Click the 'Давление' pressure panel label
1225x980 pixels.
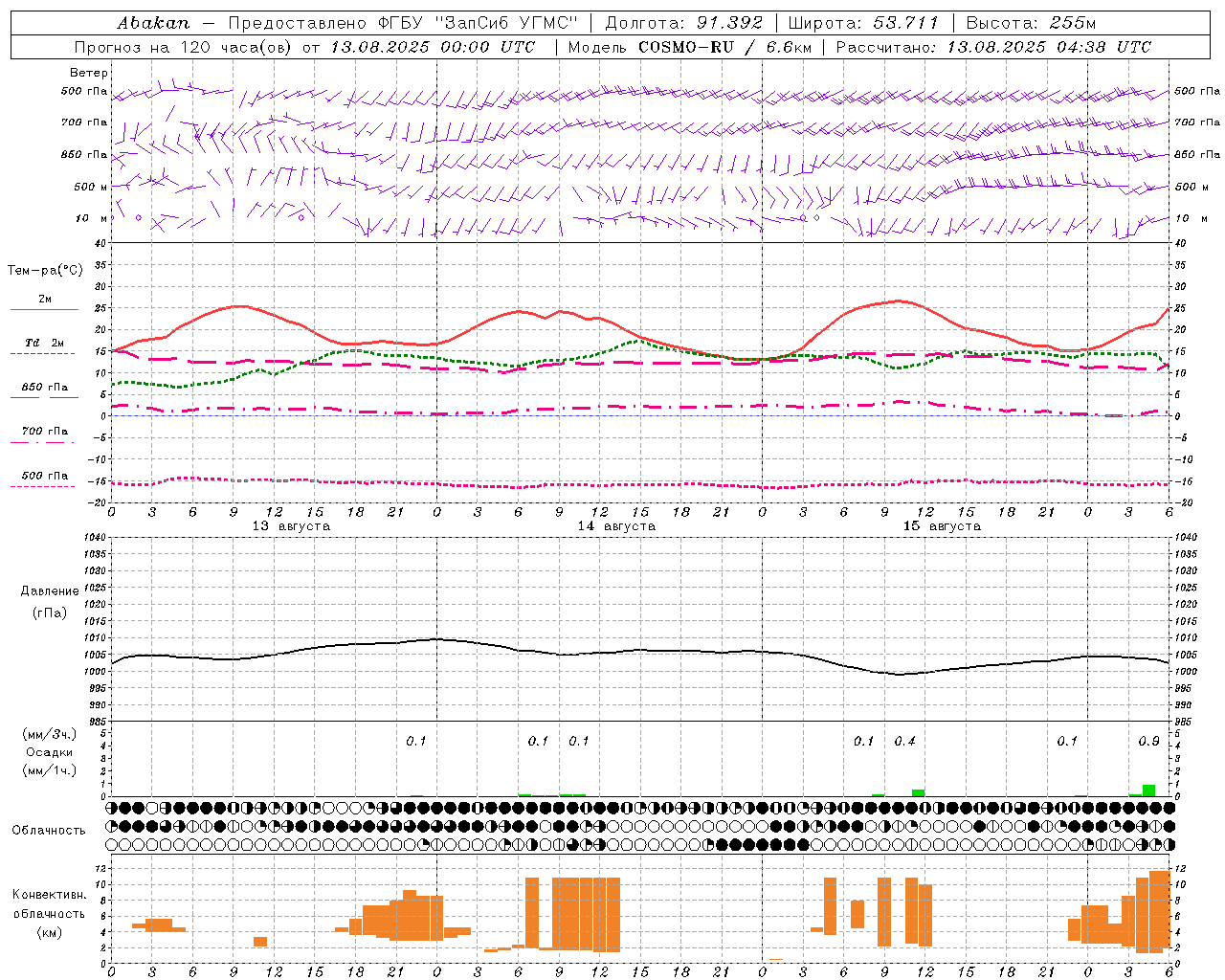pos(50,591)
